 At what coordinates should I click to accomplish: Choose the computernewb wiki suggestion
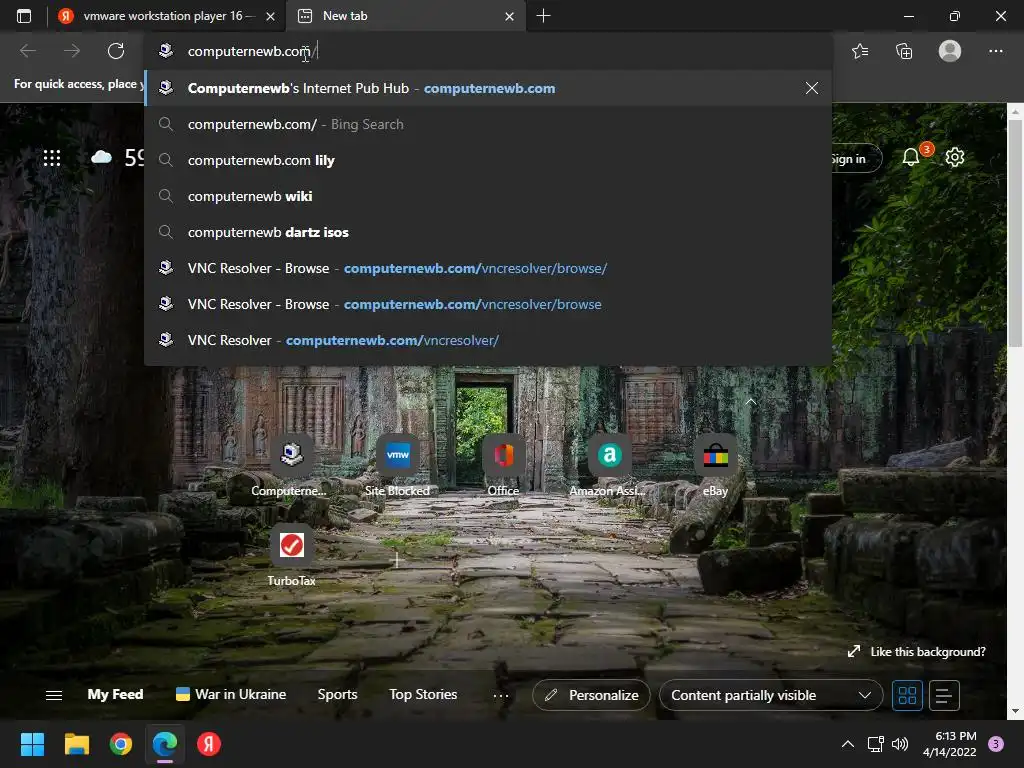tap(488, 196)
